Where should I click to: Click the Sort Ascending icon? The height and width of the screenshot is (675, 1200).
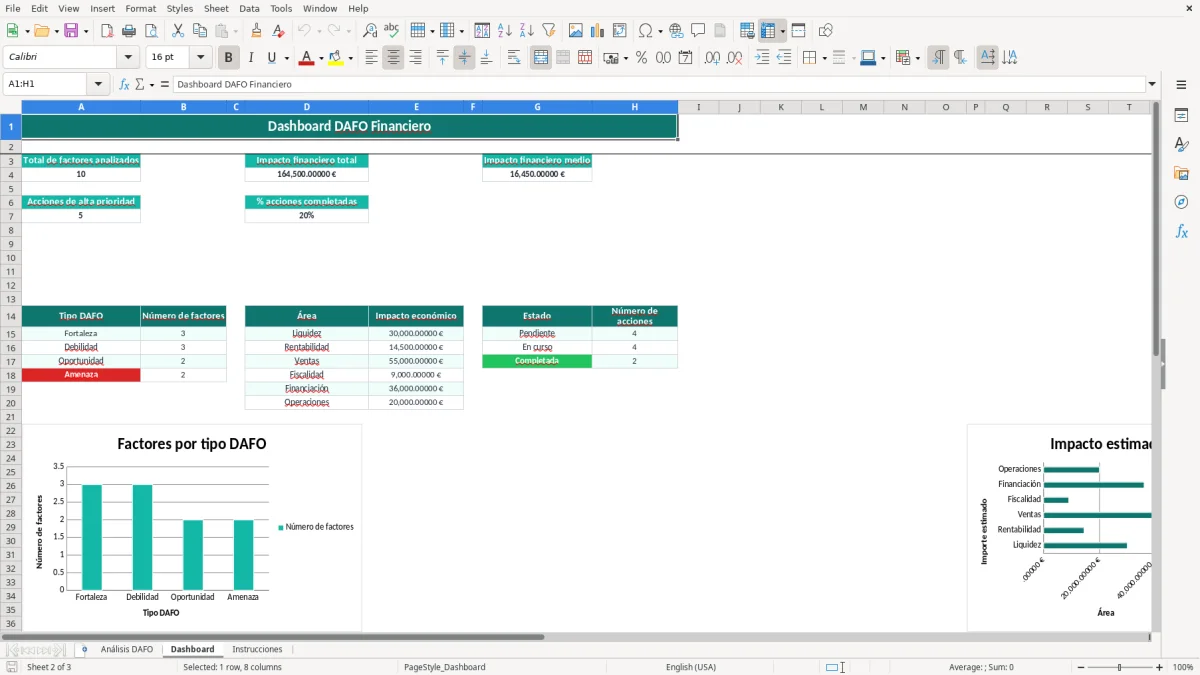[x=504, y=31]
